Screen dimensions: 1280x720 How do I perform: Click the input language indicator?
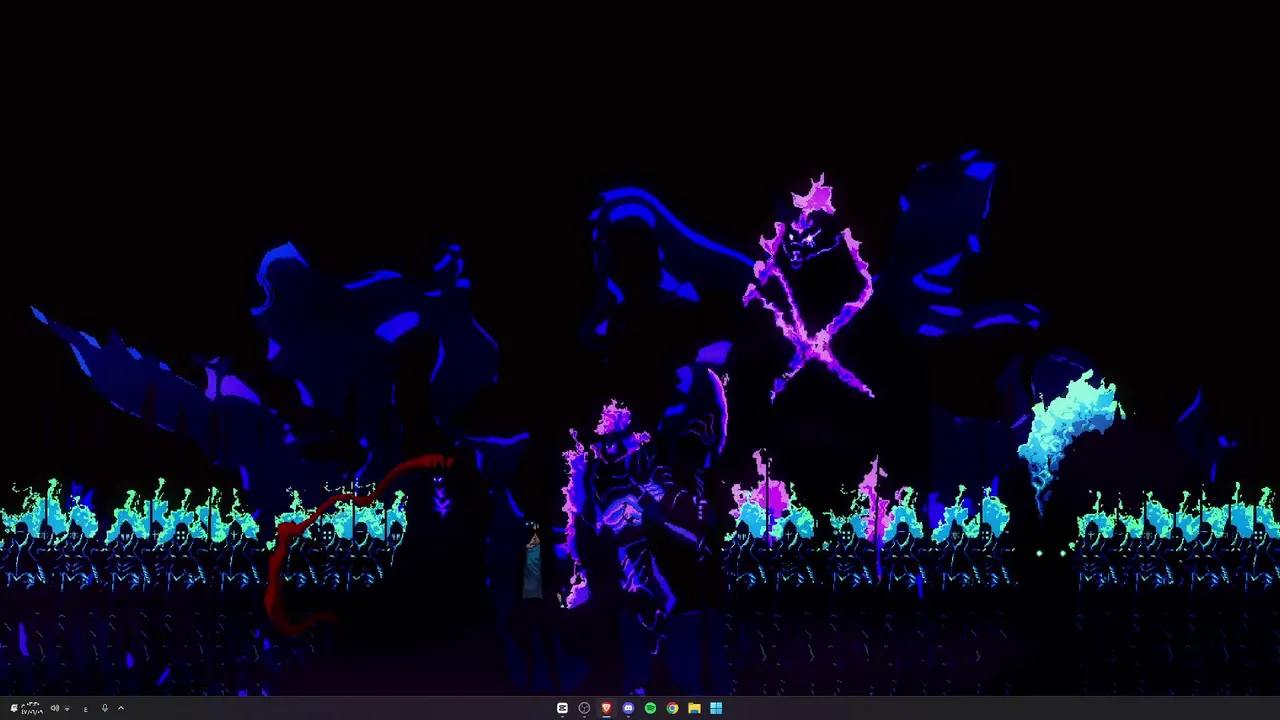click(x=85, y=709)
